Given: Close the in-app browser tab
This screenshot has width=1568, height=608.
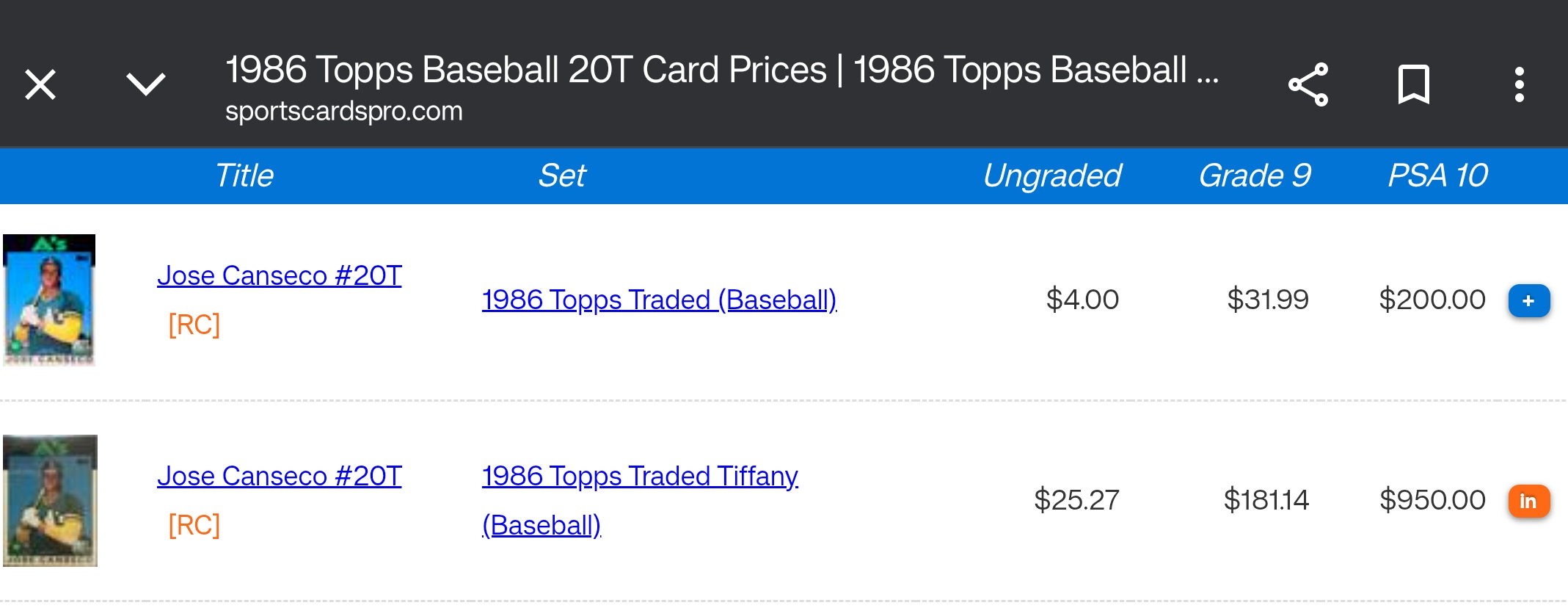Looking at the screenshot, I should [40, 84].
